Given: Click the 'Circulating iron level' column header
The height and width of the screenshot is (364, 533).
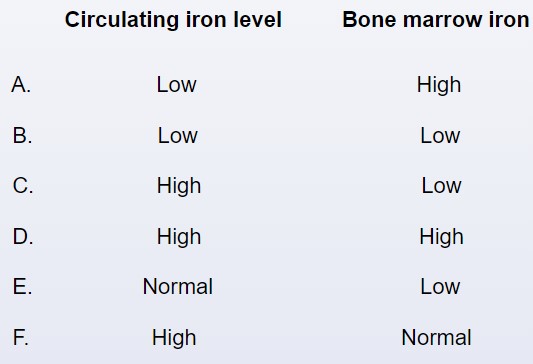Looking at the screenshot, I should pos(173,20).
